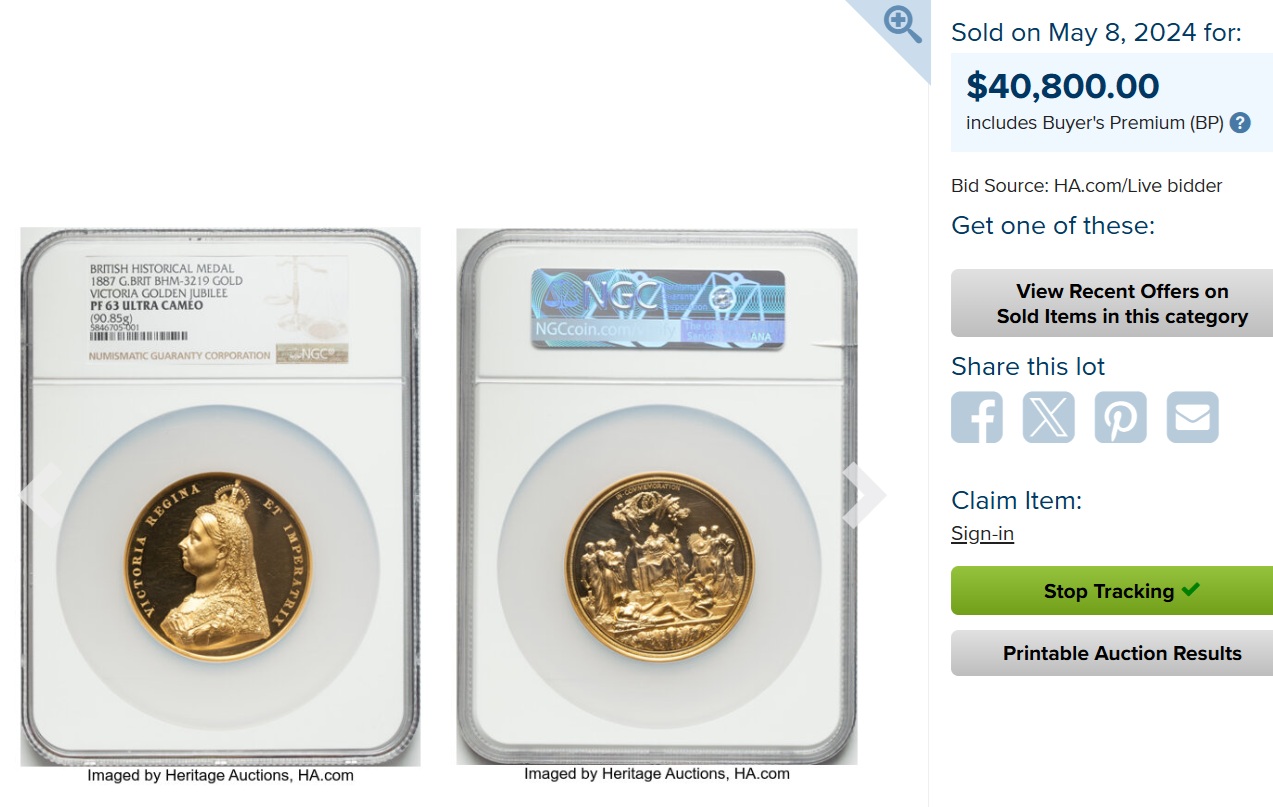The height and width of the screenshot is (807, 1273).
Task: Open the obverse slab photo of medal
Action: (220, 497)
